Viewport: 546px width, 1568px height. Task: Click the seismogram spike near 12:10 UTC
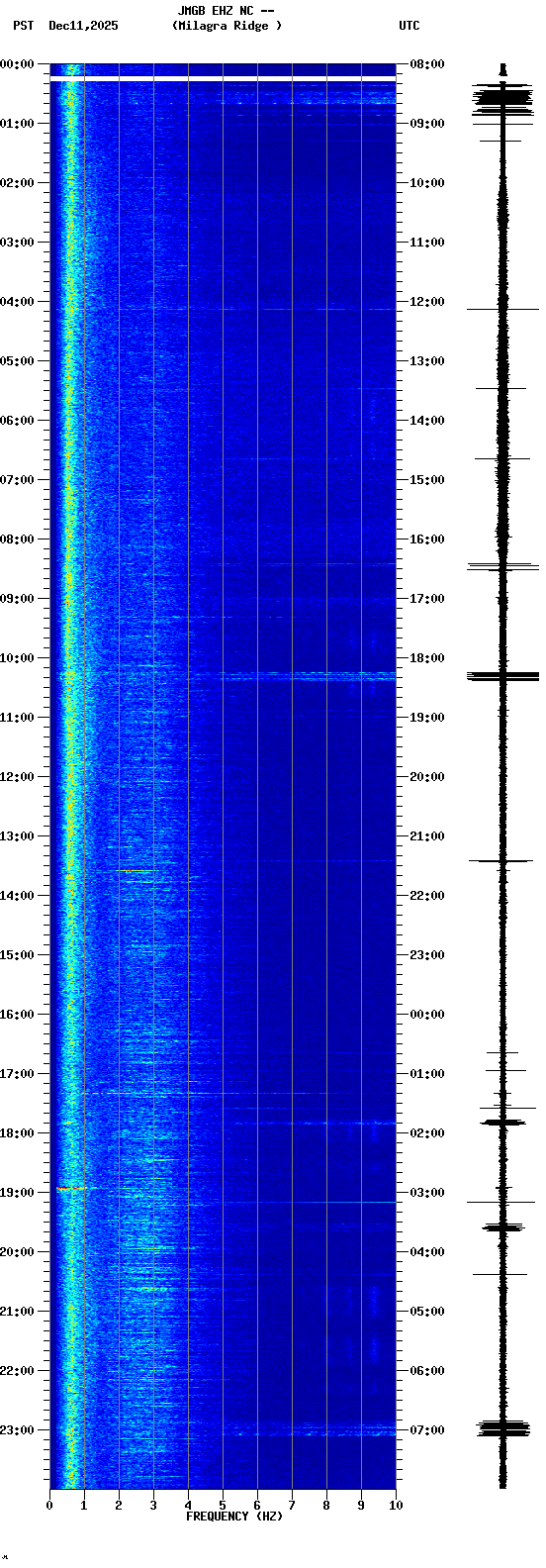(x=503, y=310)
